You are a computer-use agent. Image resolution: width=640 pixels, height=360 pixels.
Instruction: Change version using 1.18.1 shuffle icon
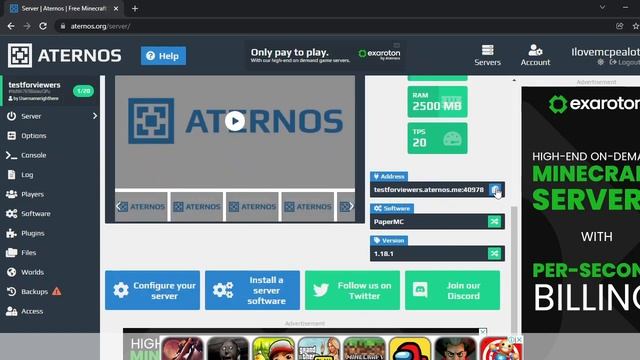[494, 253]
